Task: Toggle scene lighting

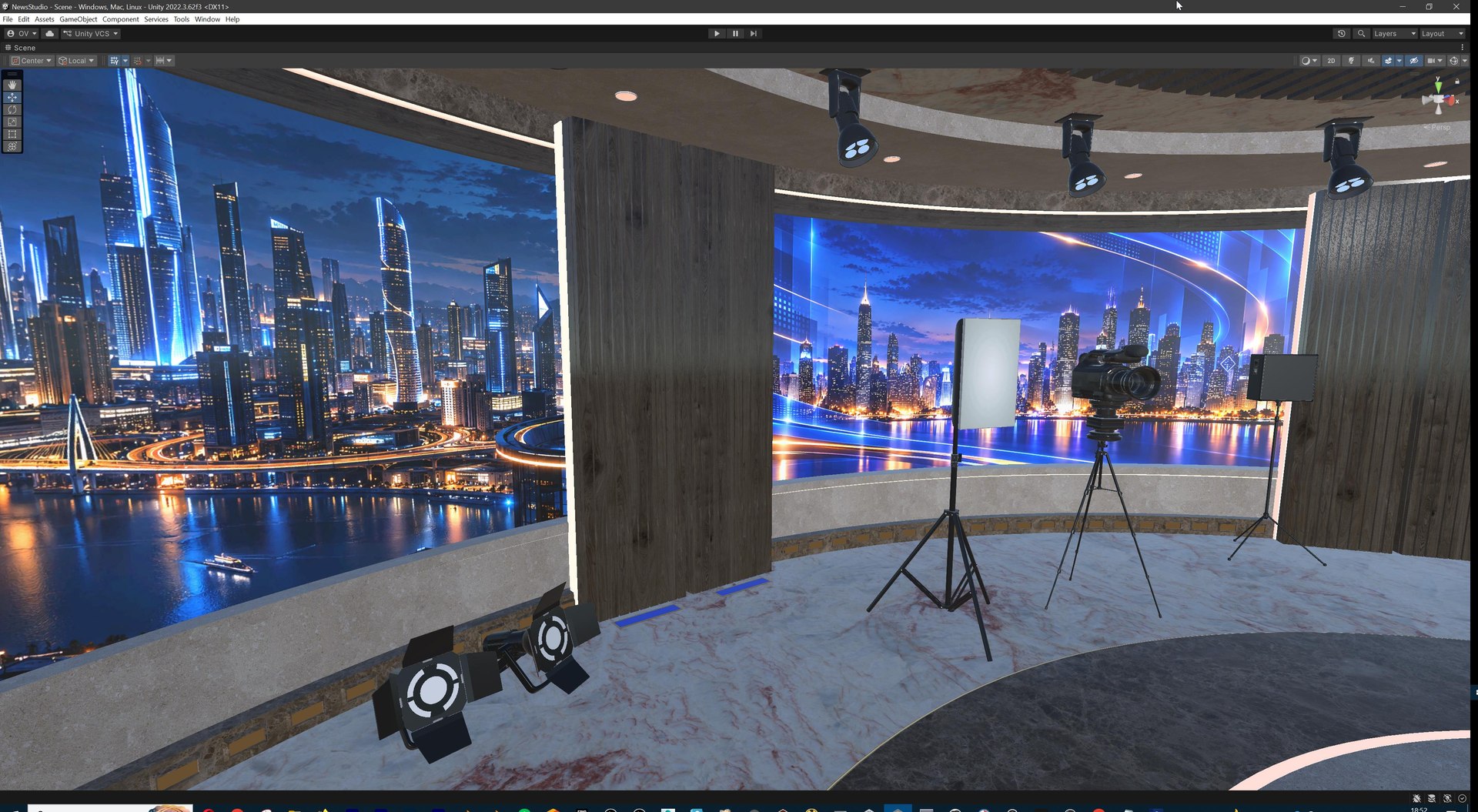Action: (1351, 61)
